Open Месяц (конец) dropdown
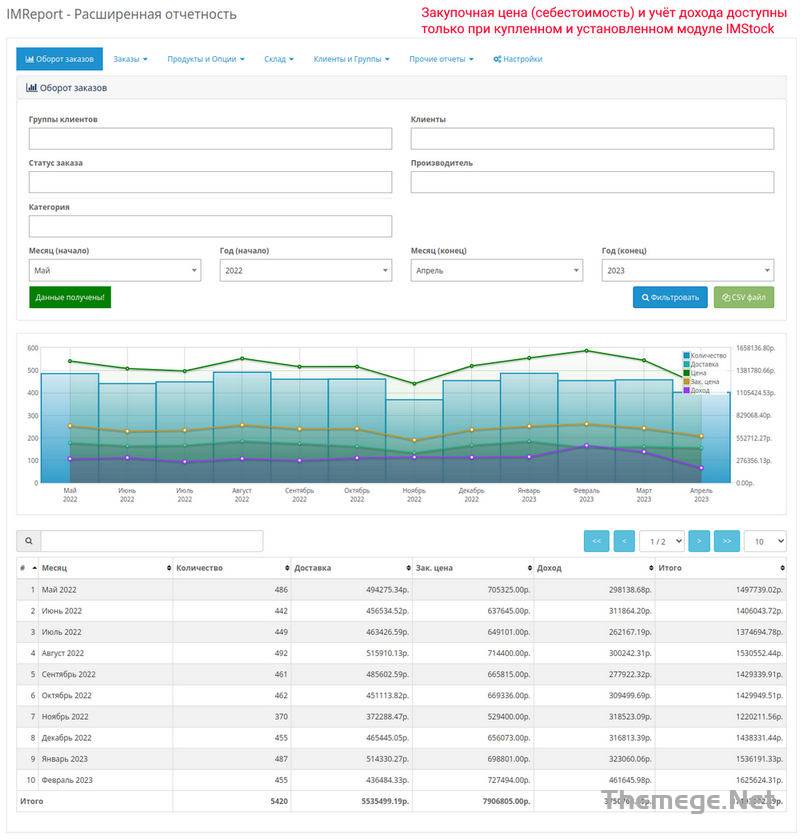Image resolution: width=800 pixels, height=839 pixels. [497, 270]
